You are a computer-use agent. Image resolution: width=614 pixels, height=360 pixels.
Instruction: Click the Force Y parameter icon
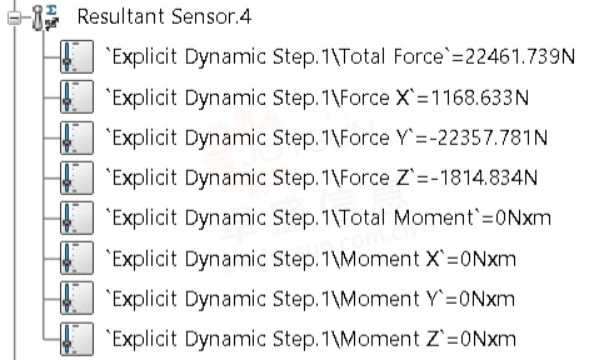(77, 137)
